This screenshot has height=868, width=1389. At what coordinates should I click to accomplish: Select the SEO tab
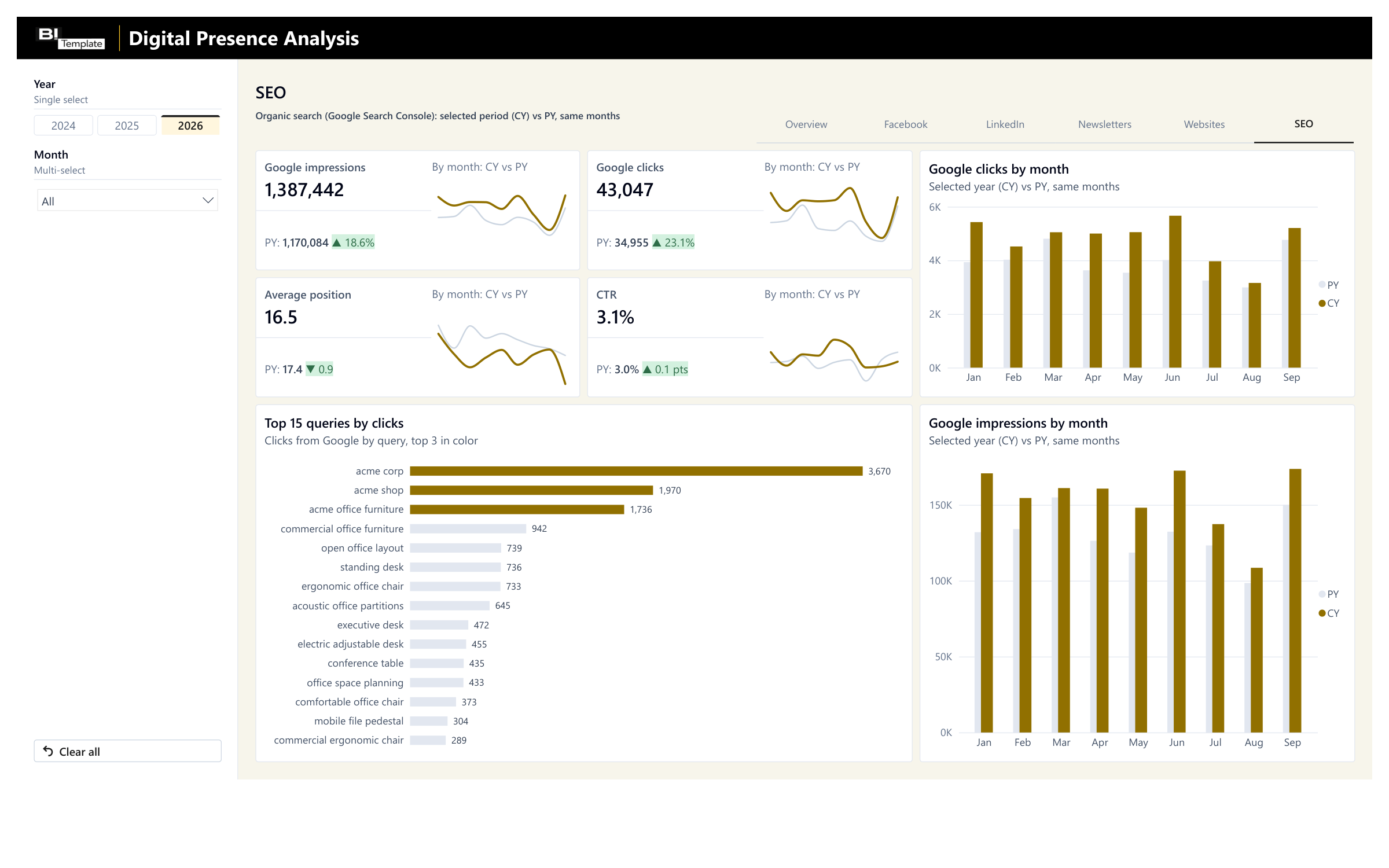1304,124
